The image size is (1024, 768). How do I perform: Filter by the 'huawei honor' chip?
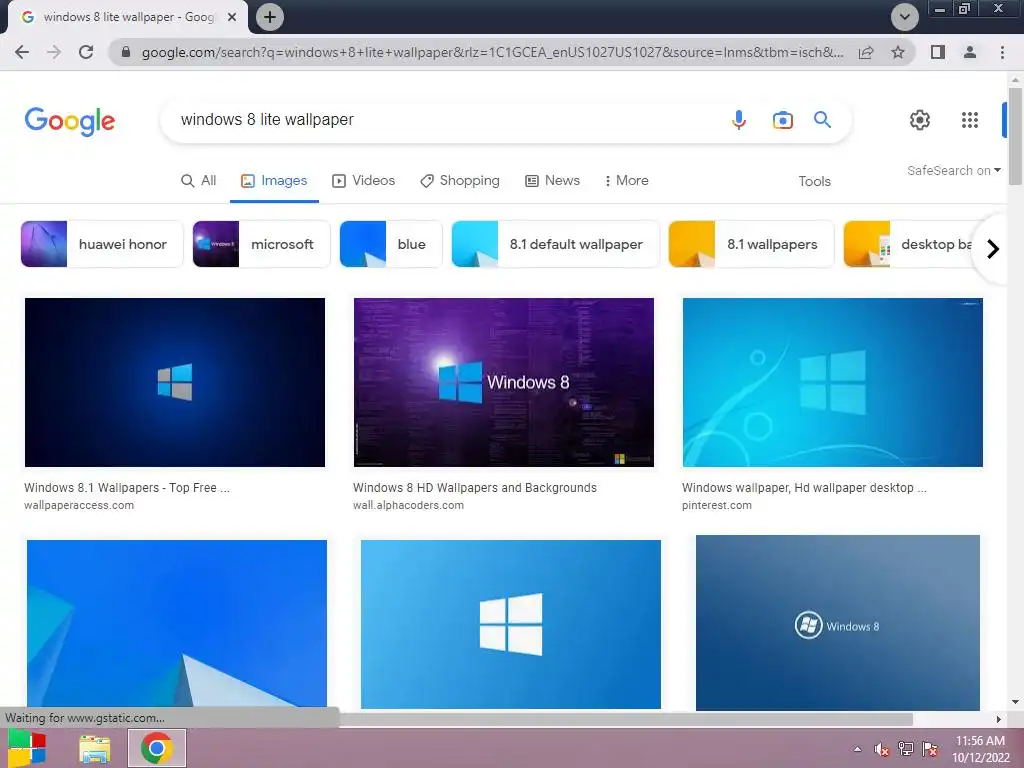(102, 244)
